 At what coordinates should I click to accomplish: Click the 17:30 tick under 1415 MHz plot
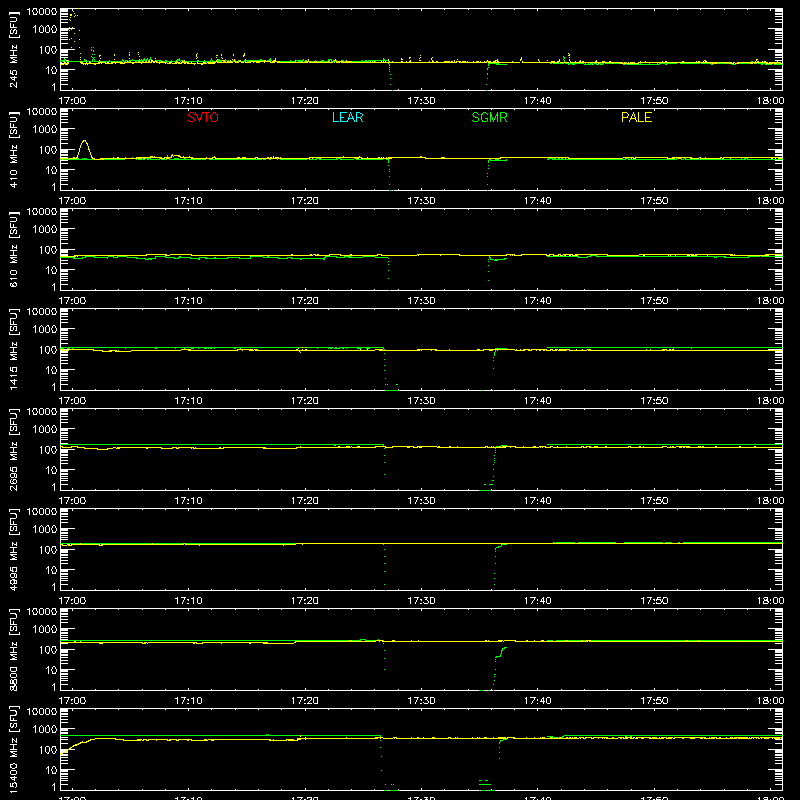421,401
